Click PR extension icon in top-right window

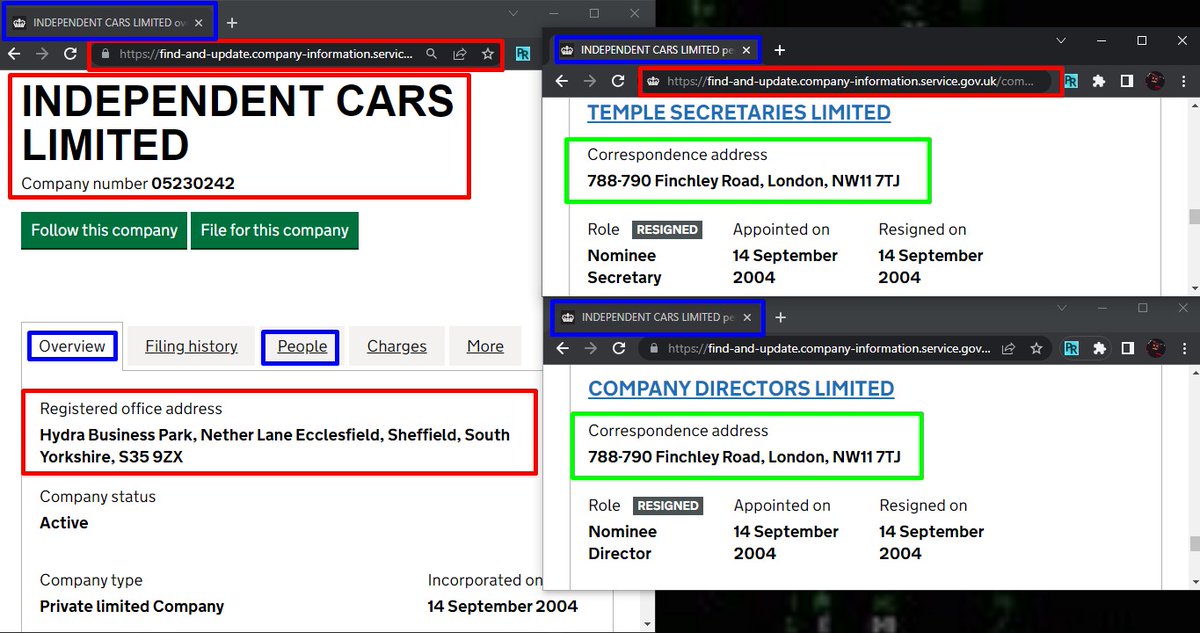click(1071, 81)
